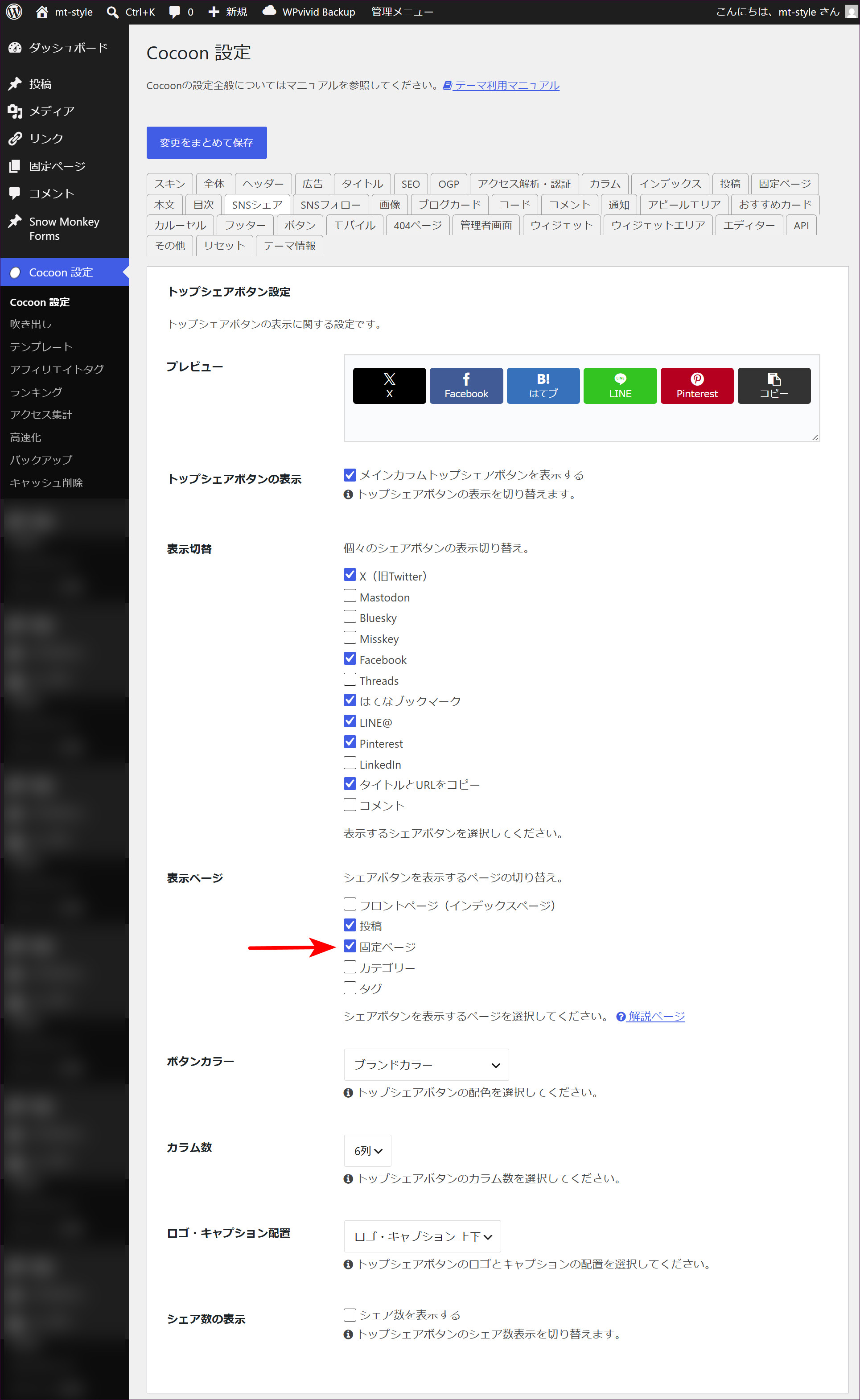
Task: Click the はてブ share button in preview
Action: (x=543, y=386)
